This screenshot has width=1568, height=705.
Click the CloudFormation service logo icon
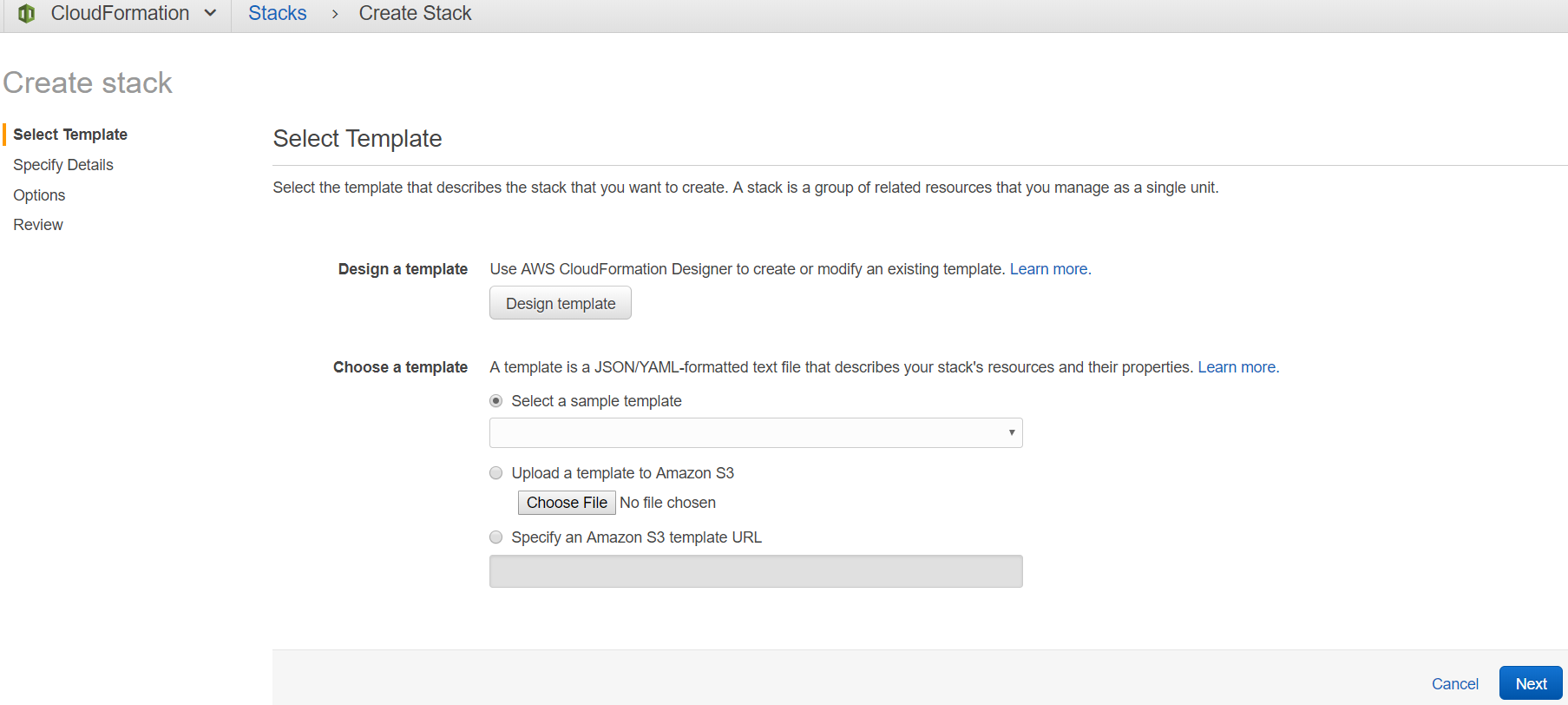coord(27,14)
